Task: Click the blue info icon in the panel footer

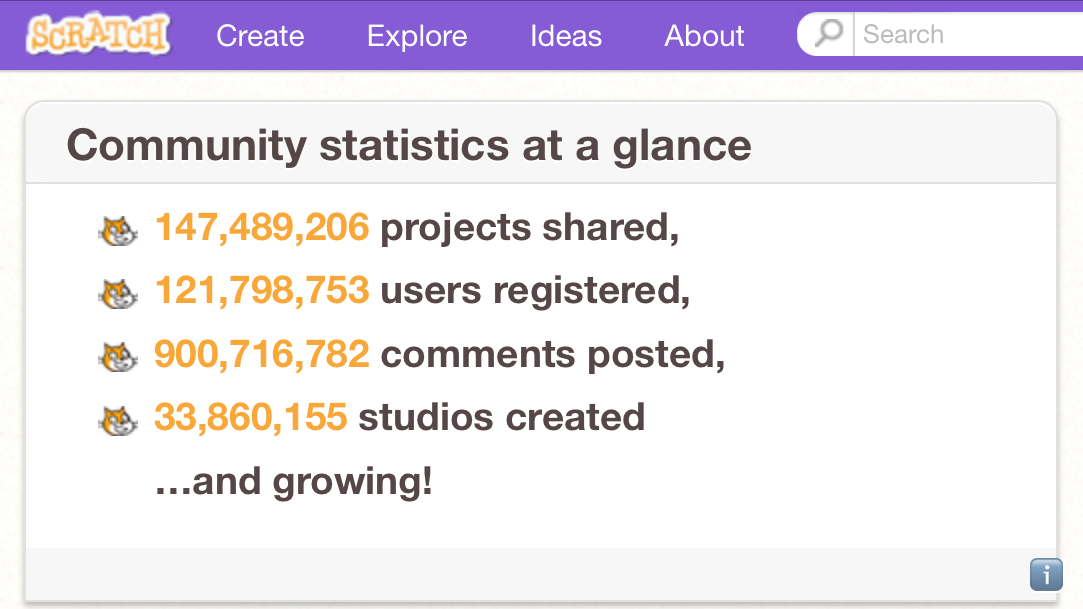Action: pos(1045,575)
